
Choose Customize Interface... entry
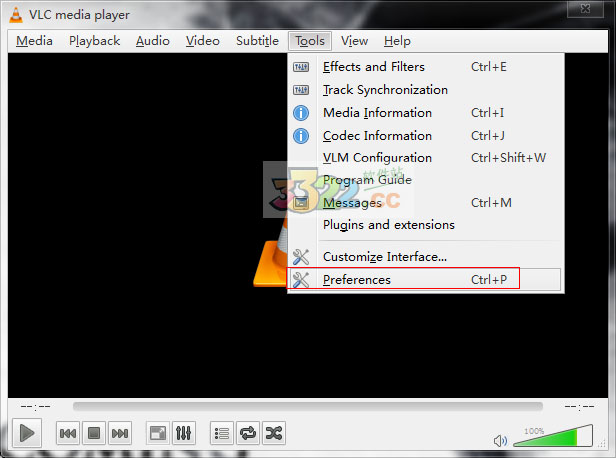[426, 257]
